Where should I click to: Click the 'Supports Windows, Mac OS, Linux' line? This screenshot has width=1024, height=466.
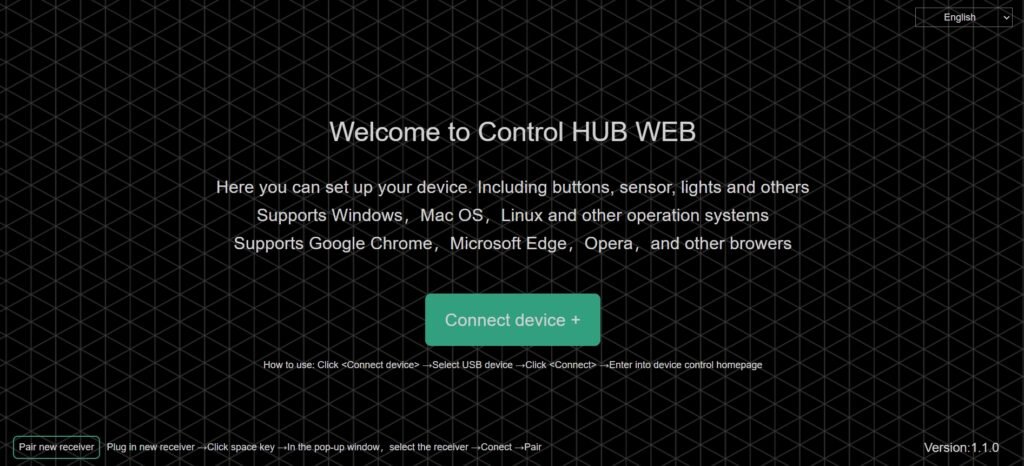[x=513, y=215]
